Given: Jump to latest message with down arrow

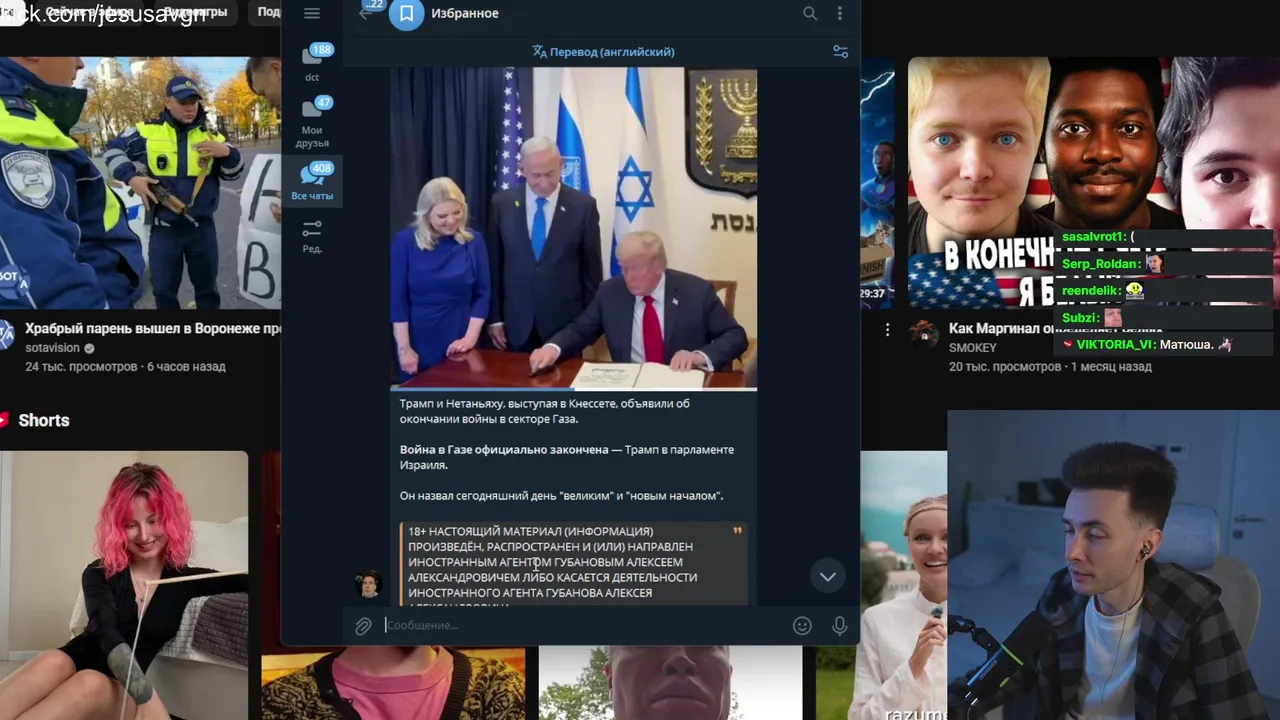Looking at the screenshot, I should tap(828, 576).
